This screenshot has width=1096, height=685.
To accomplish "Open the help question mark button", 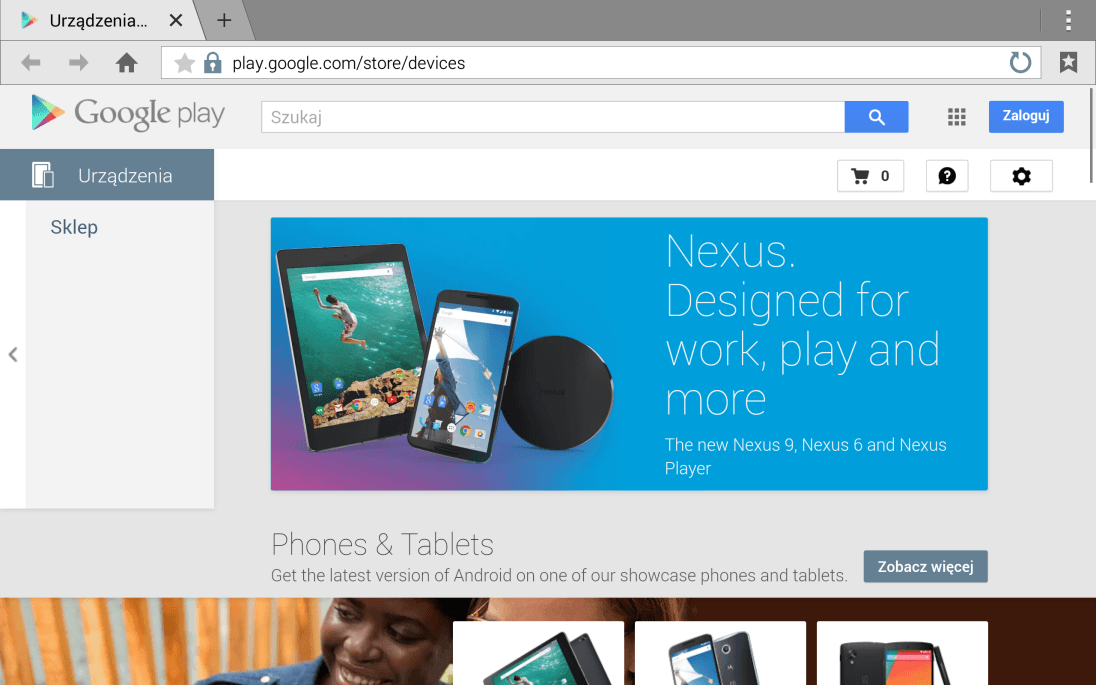I will click(947, 176).
